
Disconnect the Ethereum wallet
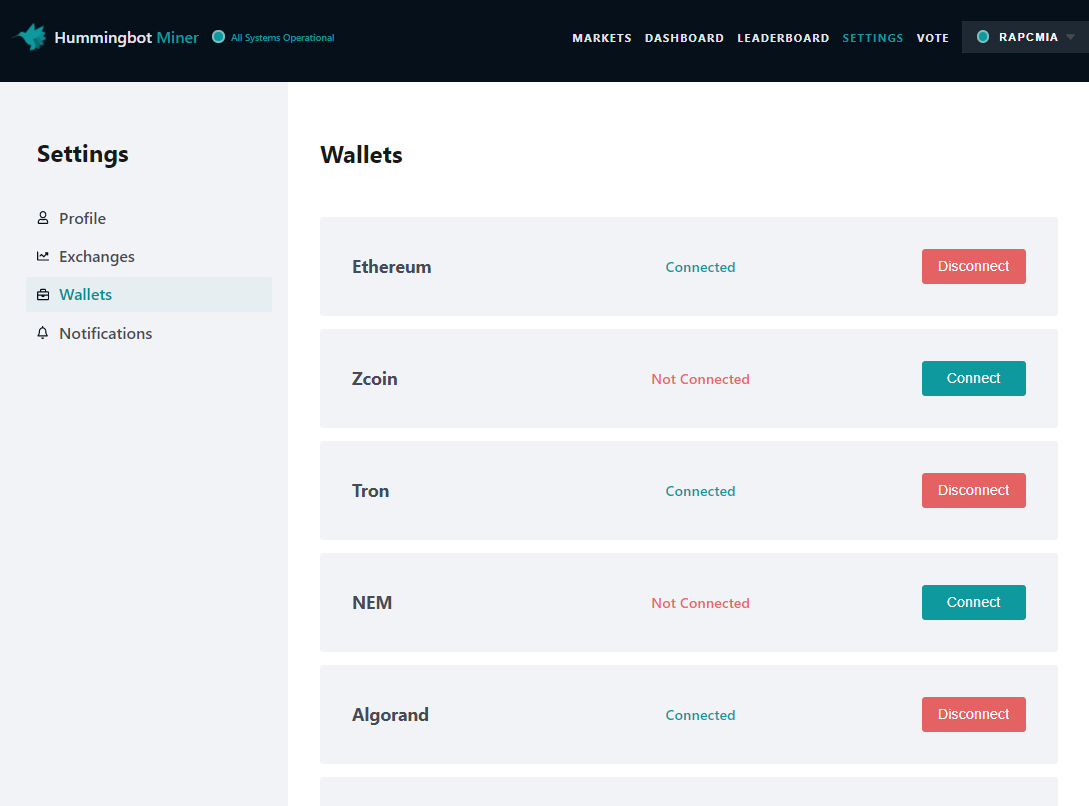973,267
